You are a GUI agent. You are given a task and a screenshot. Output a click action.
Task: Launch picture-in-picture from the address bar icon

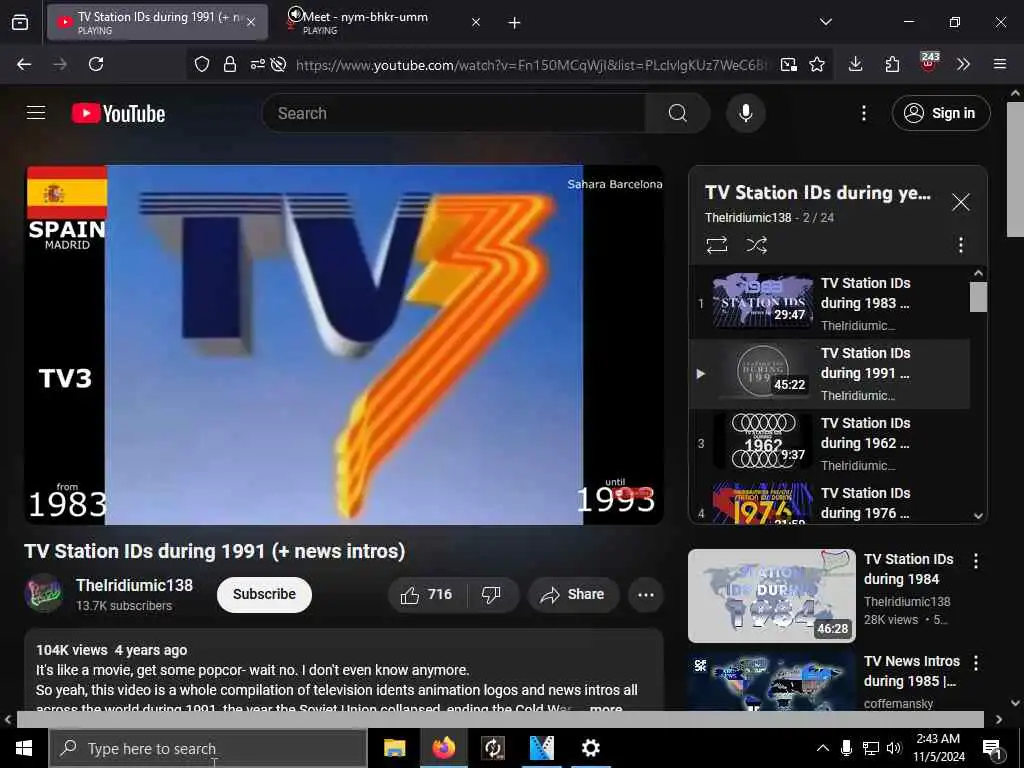[788, 64]
